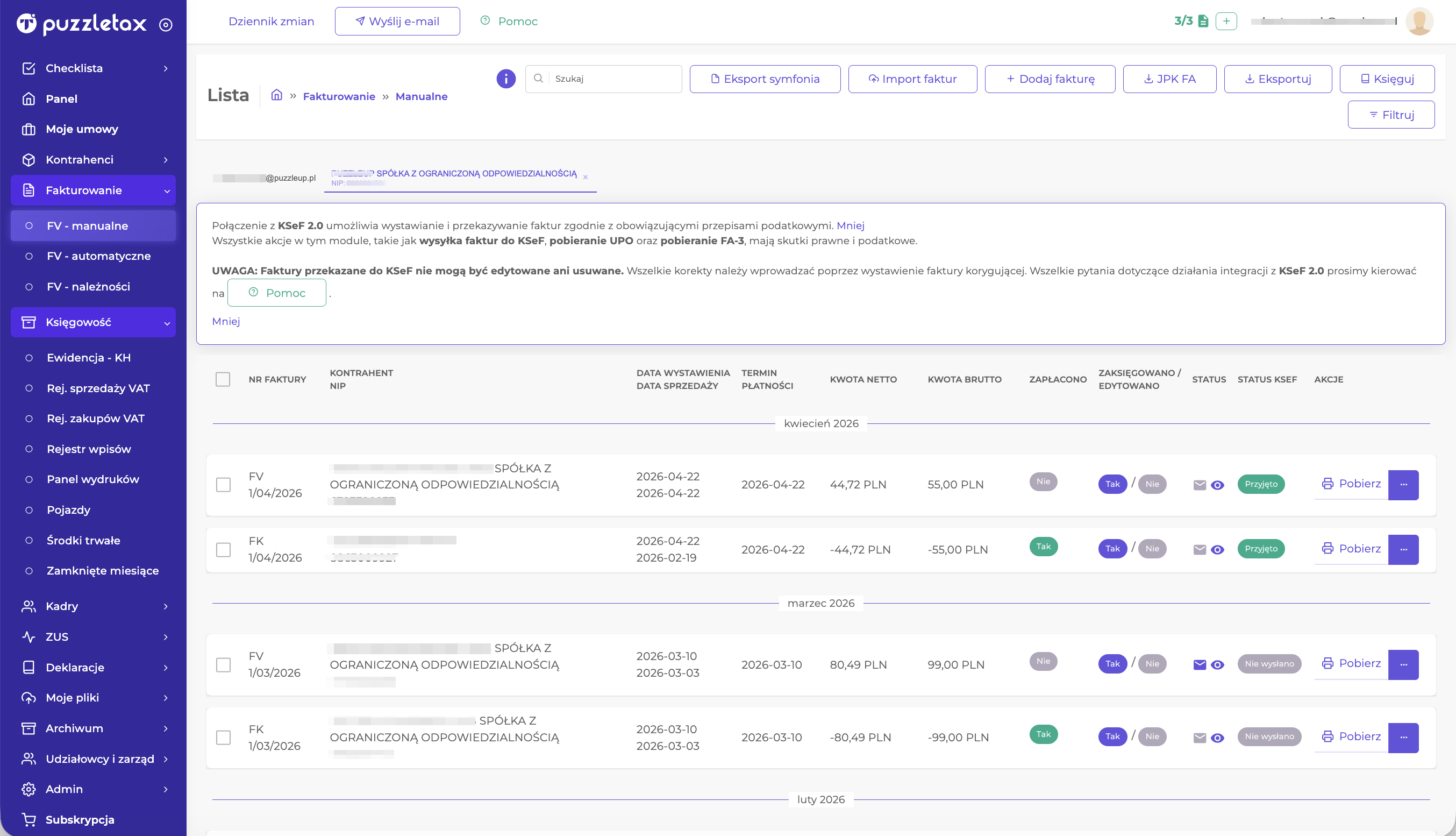This screenshot has width=1456, height=836.
Task: Go to home breadcrumb icon
Action: [x=276, y=95]
